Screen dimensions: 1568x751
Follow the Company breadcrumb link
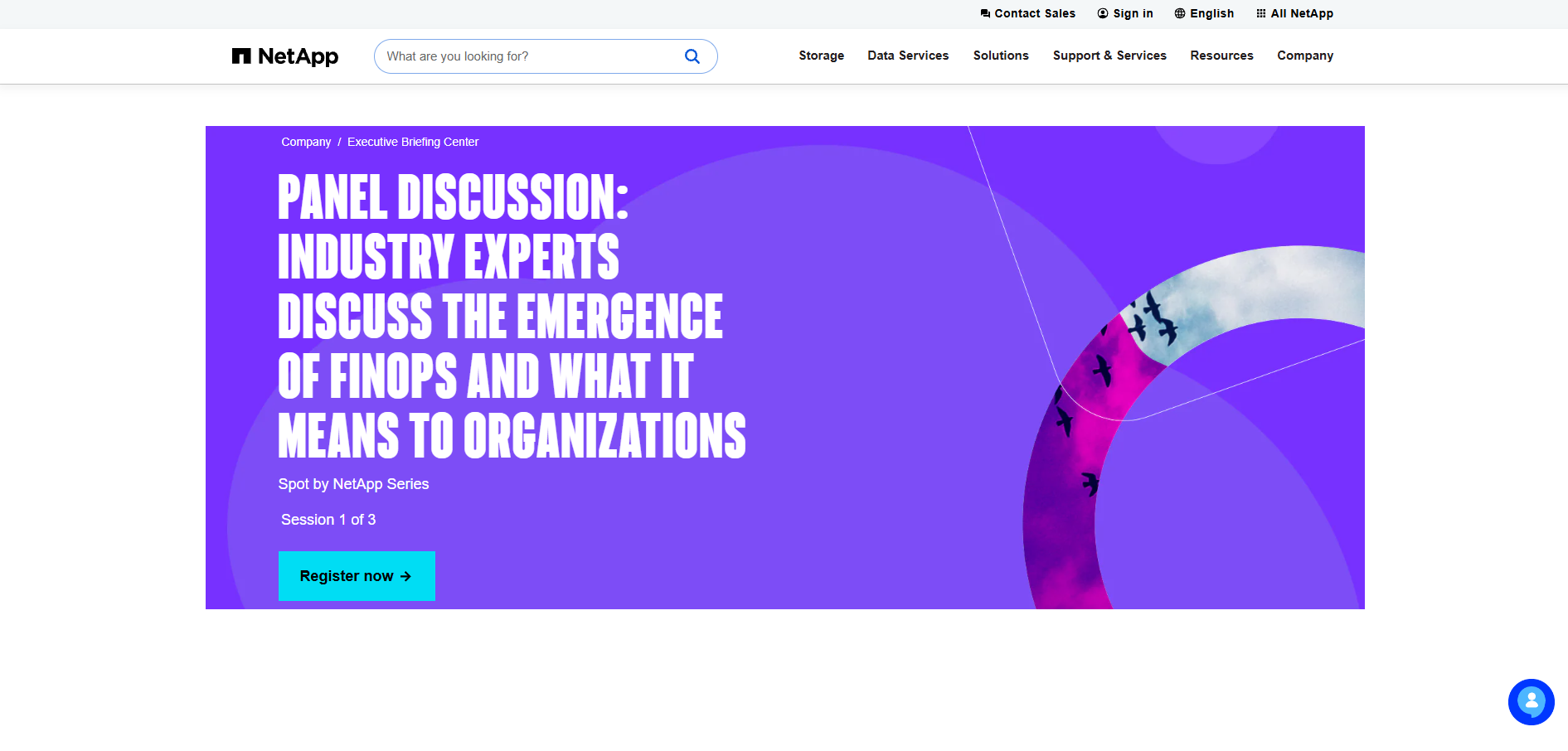tap(306, 142)
